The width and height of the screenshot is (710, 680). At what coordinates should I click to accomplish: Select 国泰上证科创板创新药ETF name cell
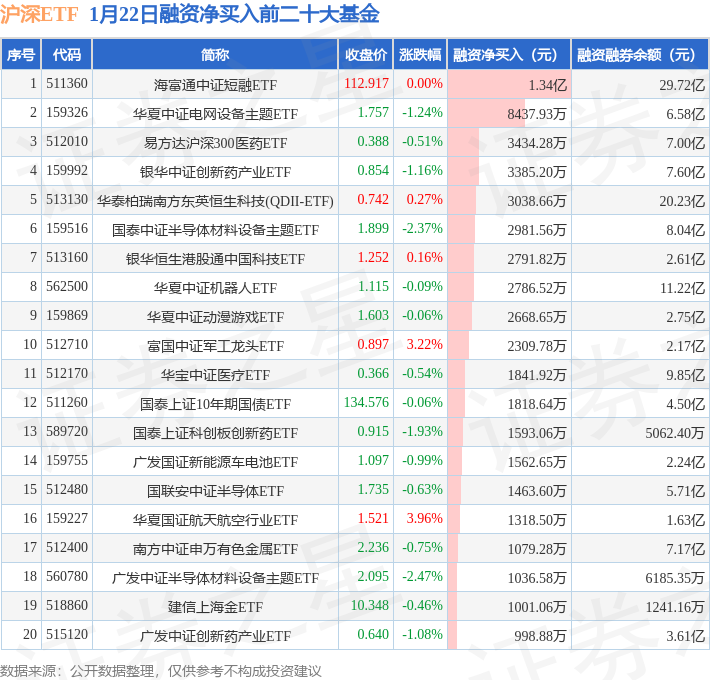pyautogui.click(x=215, y=433)
